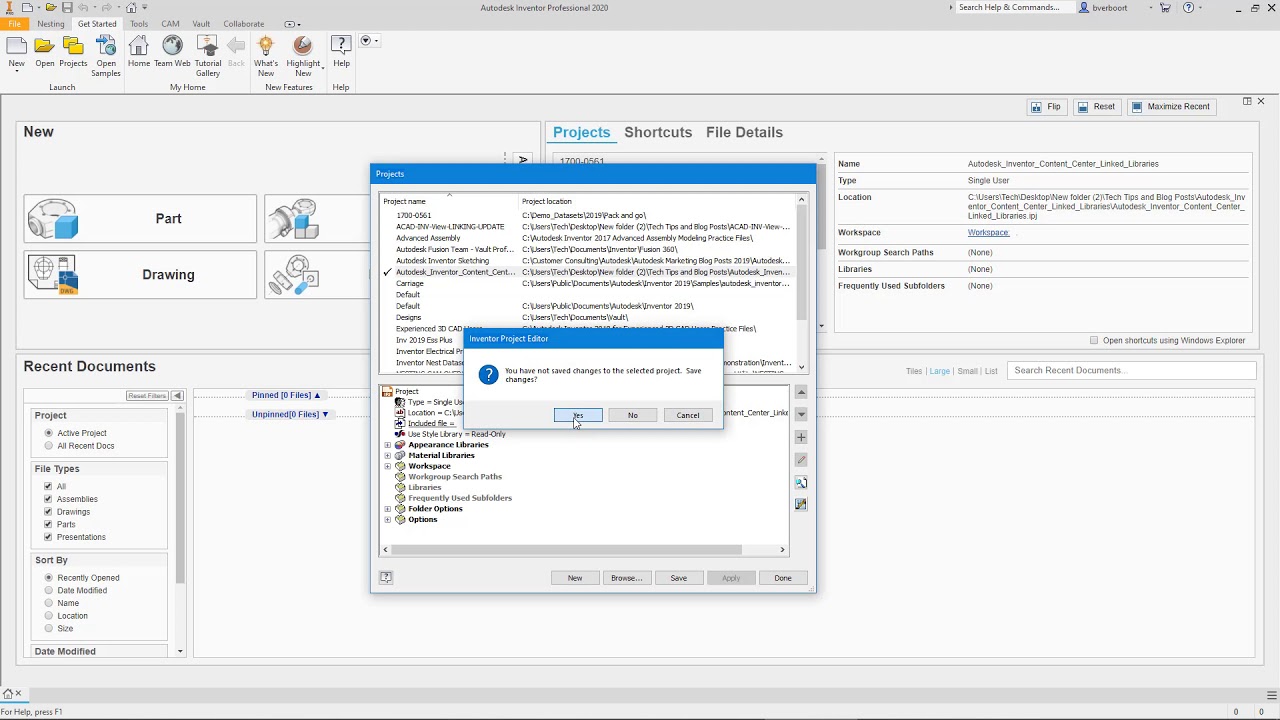The image size is (1280, 720).
Task: Click the Maximize Recent button
Action: pos(1172,106)
